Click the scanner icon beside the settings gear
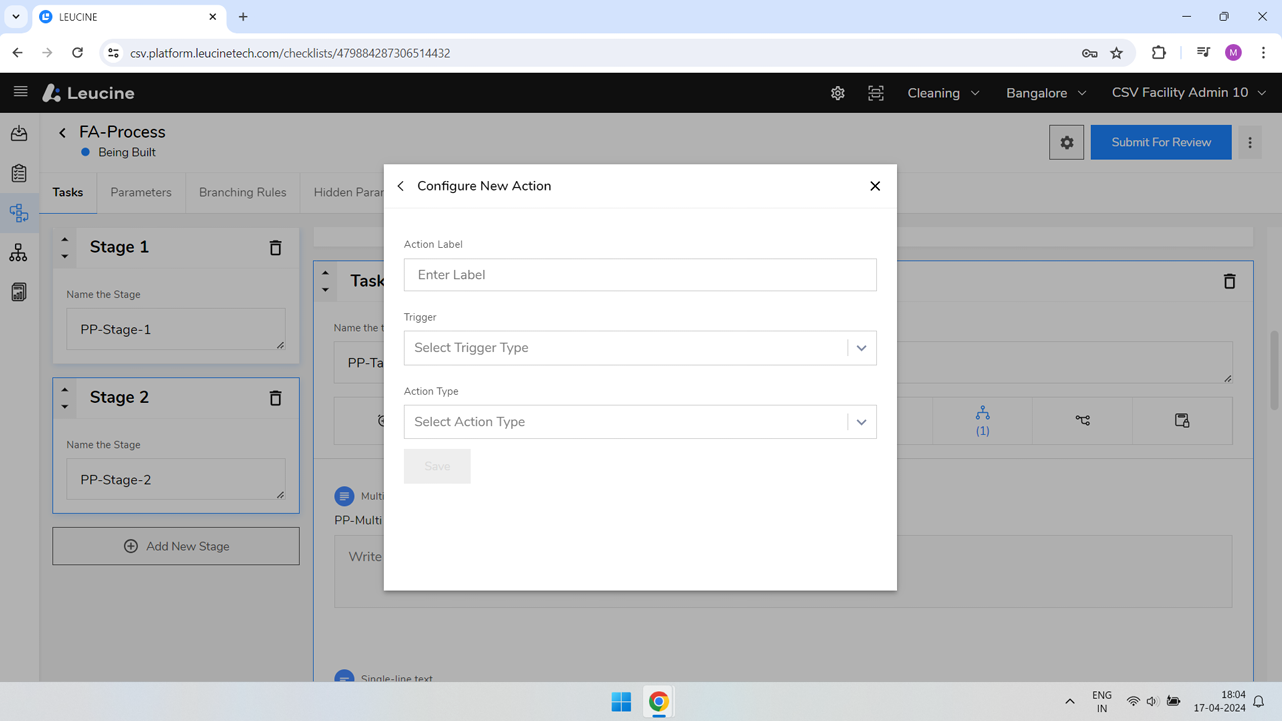 pos(875,92)
